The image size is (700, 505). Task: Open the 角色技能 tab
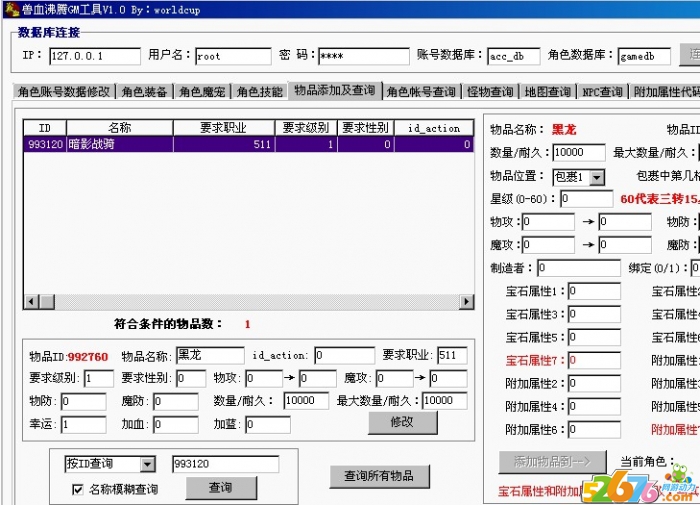click(x=259, y=92)
